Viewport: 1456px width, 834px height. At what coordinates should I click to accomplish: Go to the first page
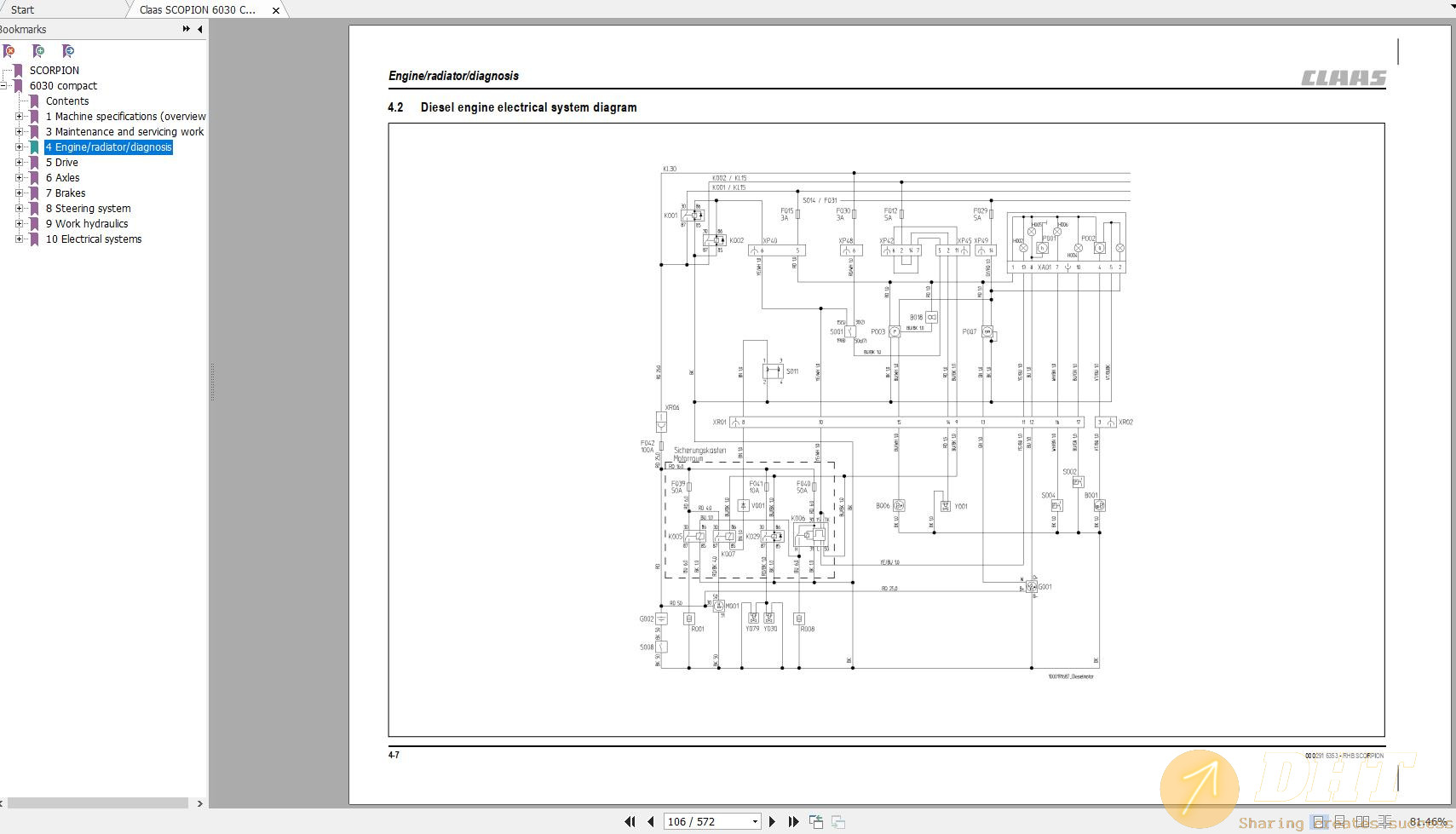630,821
